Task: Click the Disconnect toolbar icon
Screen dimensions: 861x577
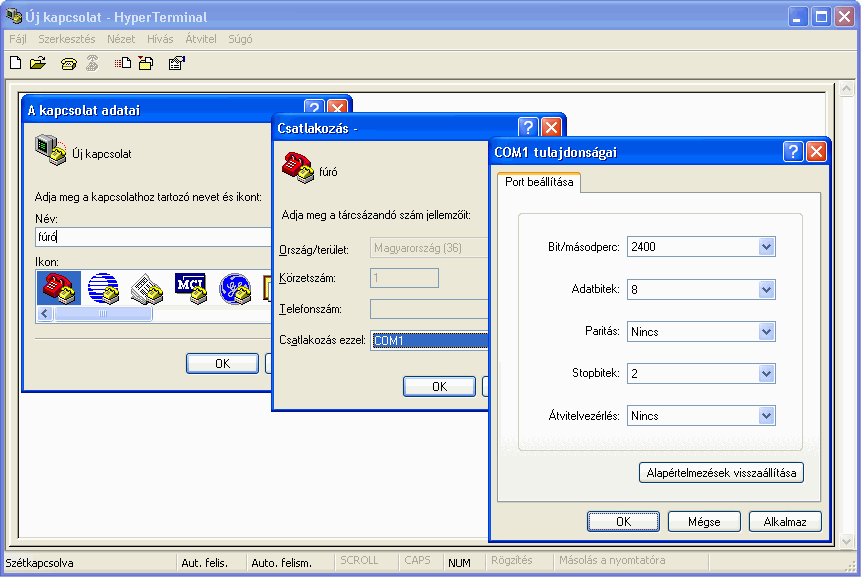Action: point(92,63)
